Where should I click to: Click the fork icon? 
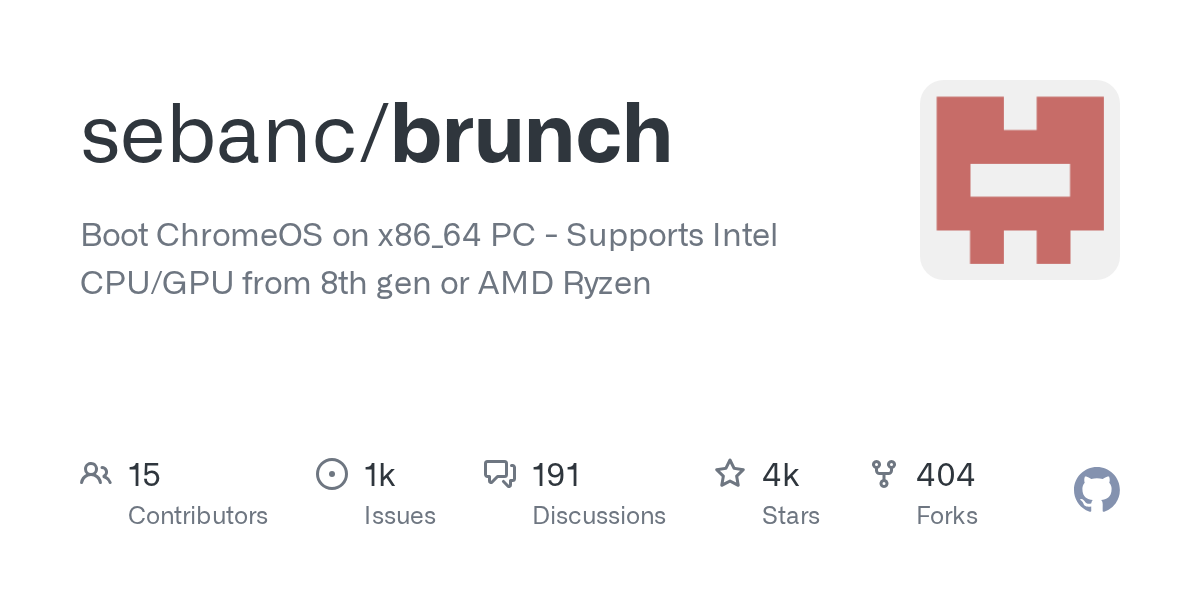884,474
